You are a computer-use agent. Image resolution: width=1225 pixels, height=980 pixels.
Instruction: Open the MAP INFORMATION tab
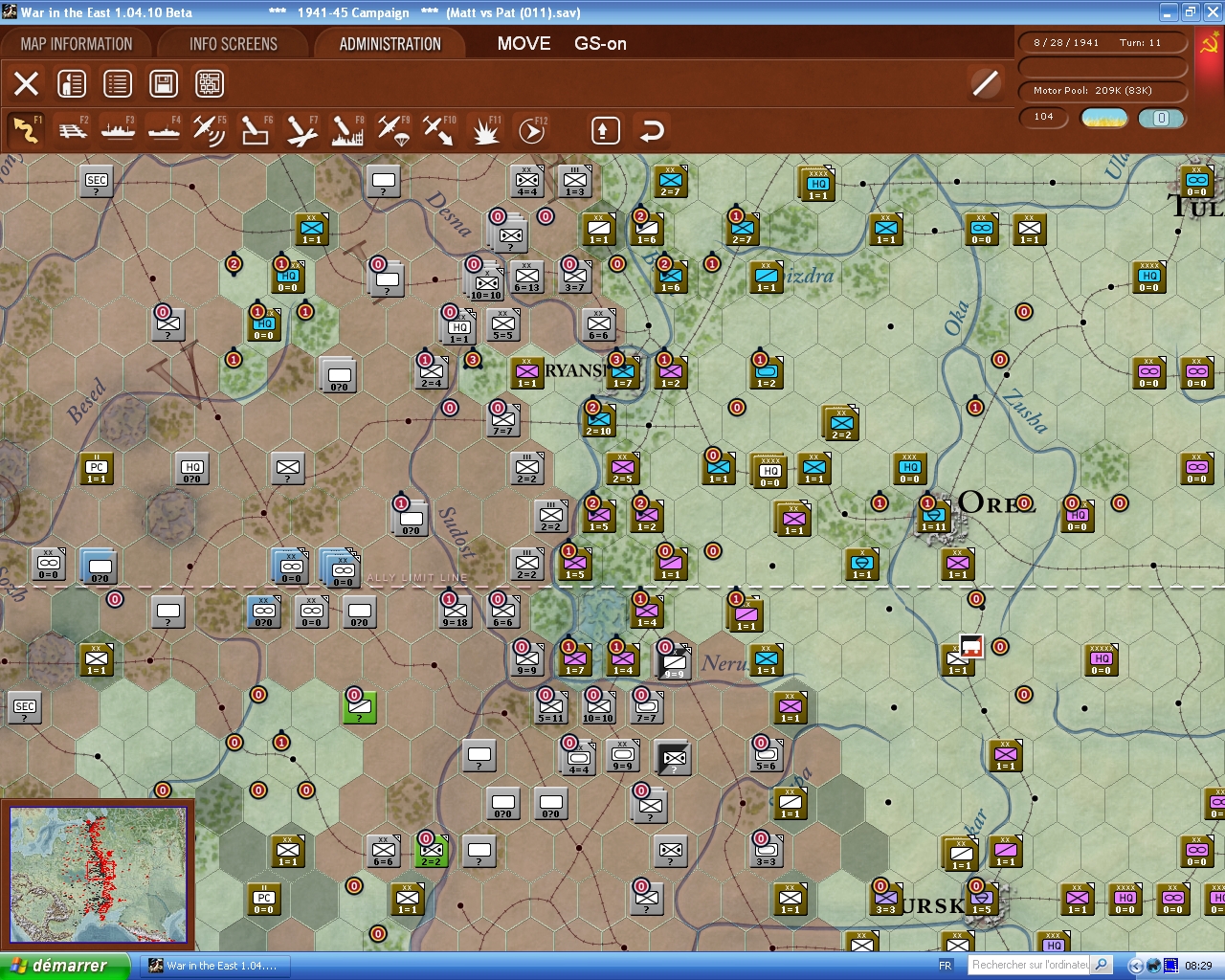pyautogui.click(x=77, y=44)
